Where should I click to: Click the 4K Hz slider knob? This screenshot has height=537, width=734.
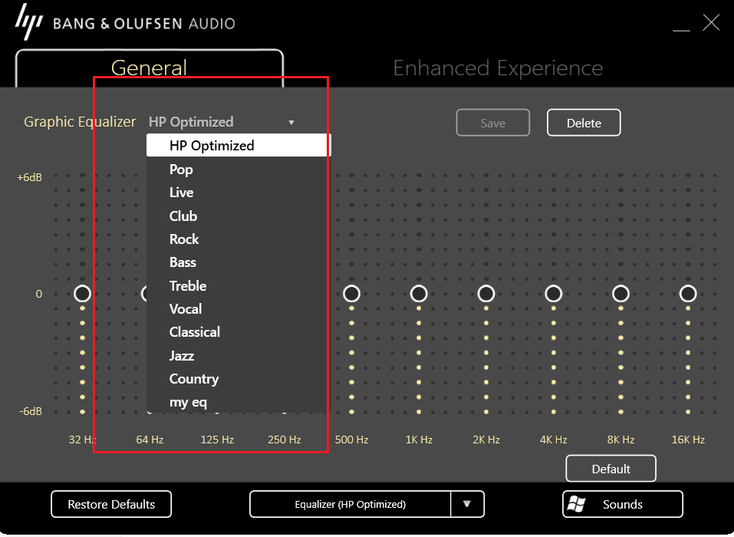pyautogui.click(x=553, y=294)
